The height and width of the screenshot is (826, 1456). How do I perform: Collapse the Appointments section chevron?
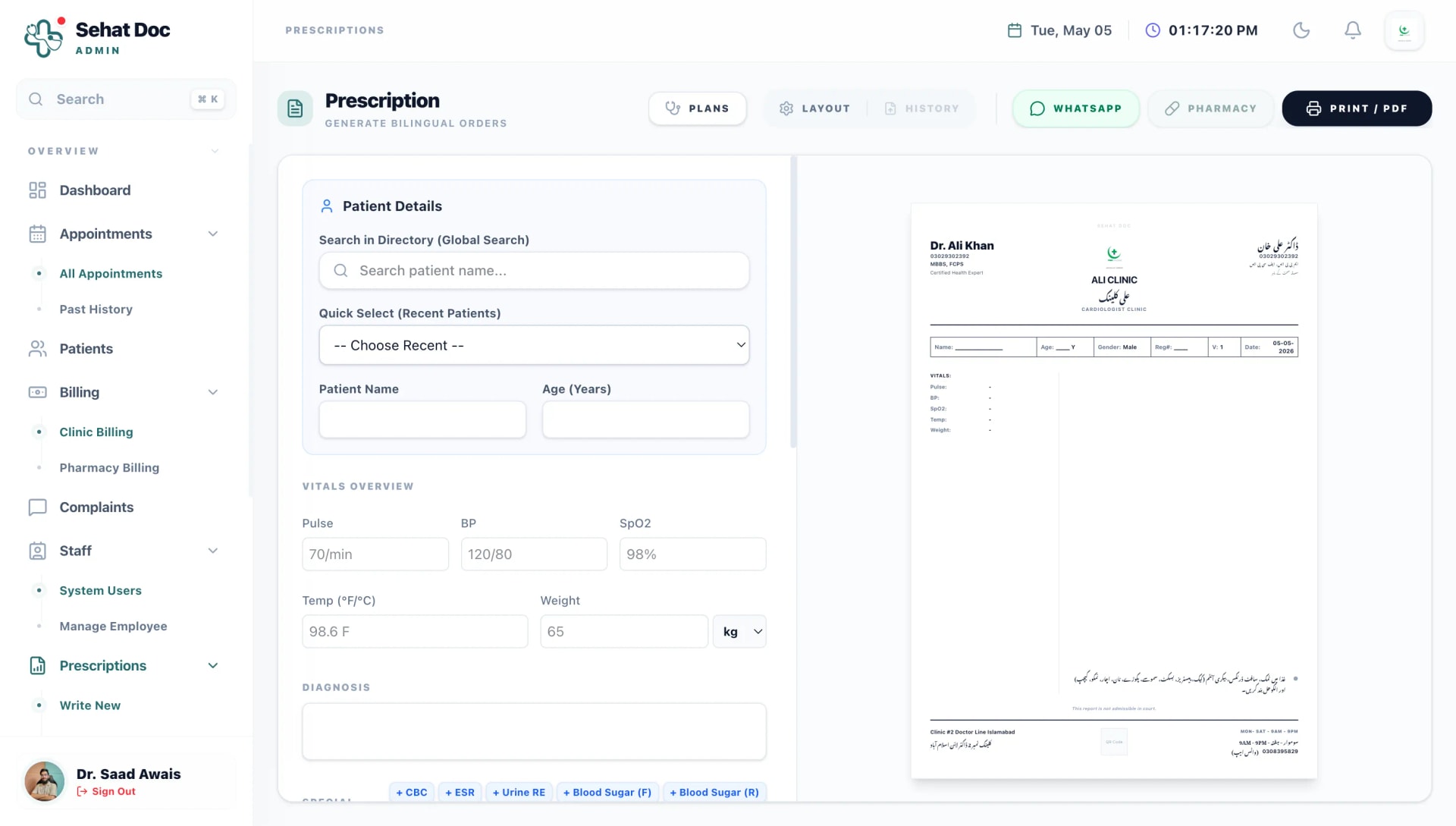213,234
